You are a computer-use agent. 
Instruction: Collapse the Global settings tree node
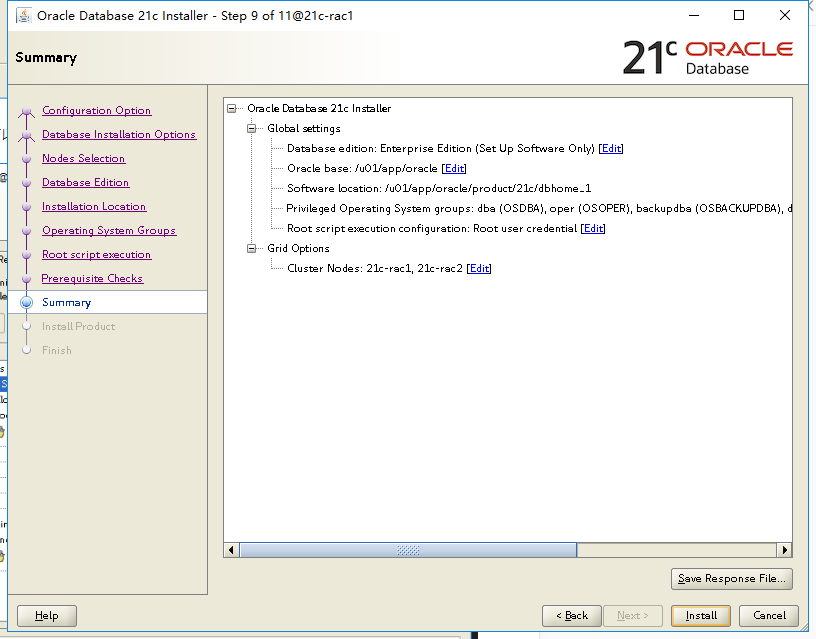coord(251,129)
